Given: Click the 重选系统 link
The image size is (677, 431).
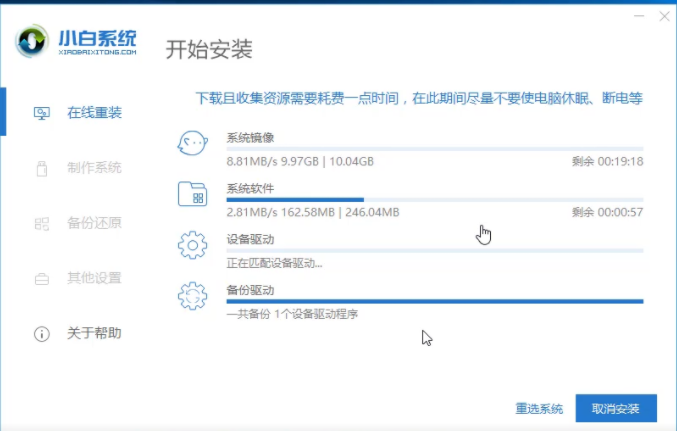Looking at the screenshot, I should [539, 409].
